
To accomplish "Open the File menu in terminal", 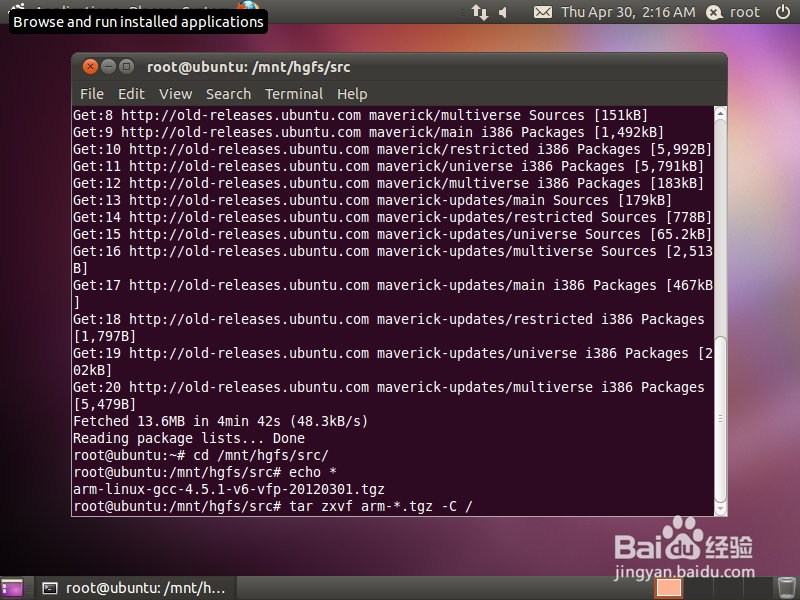I will [92, 94].
